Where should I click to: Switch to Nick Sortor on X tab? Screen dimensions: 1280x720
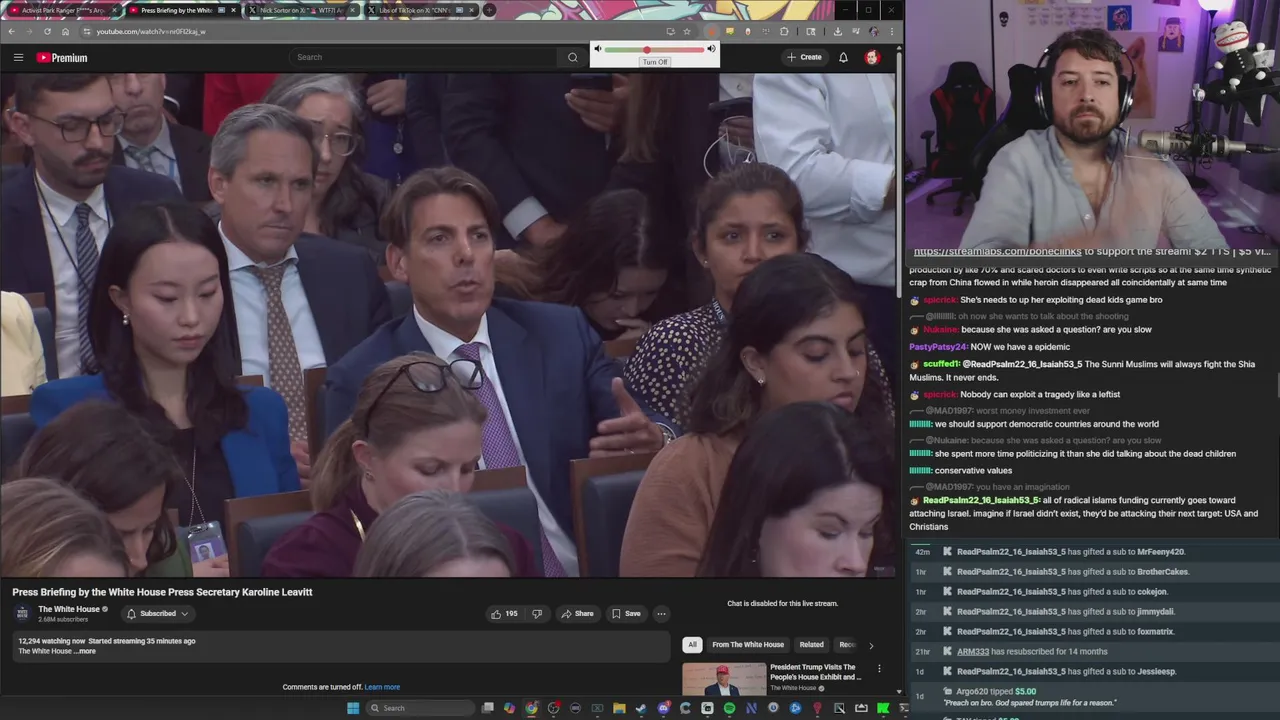point(301,10)
